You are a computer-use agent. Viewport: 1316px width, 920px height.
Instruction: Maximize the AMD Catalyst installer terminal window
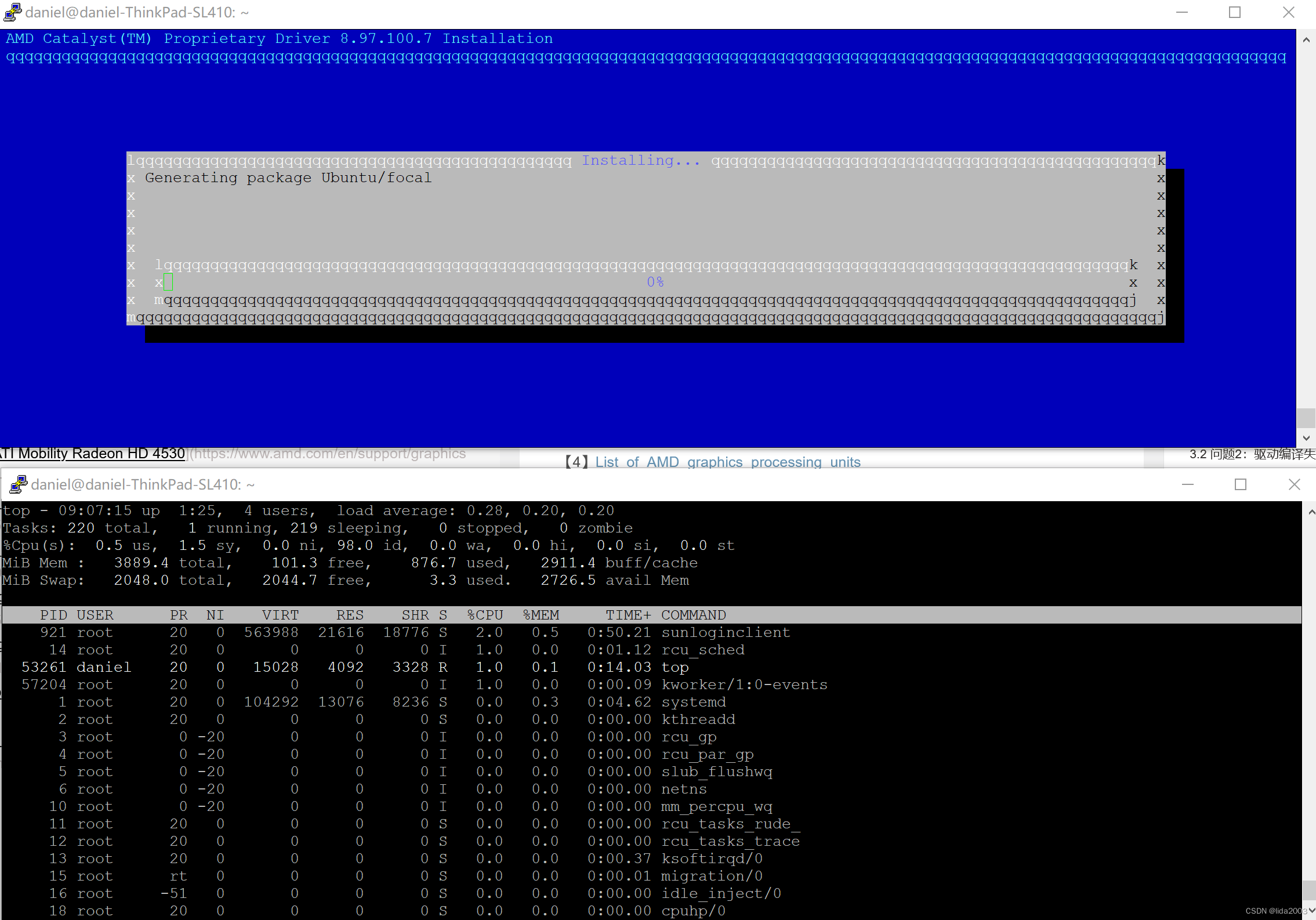pos(1235,12)
